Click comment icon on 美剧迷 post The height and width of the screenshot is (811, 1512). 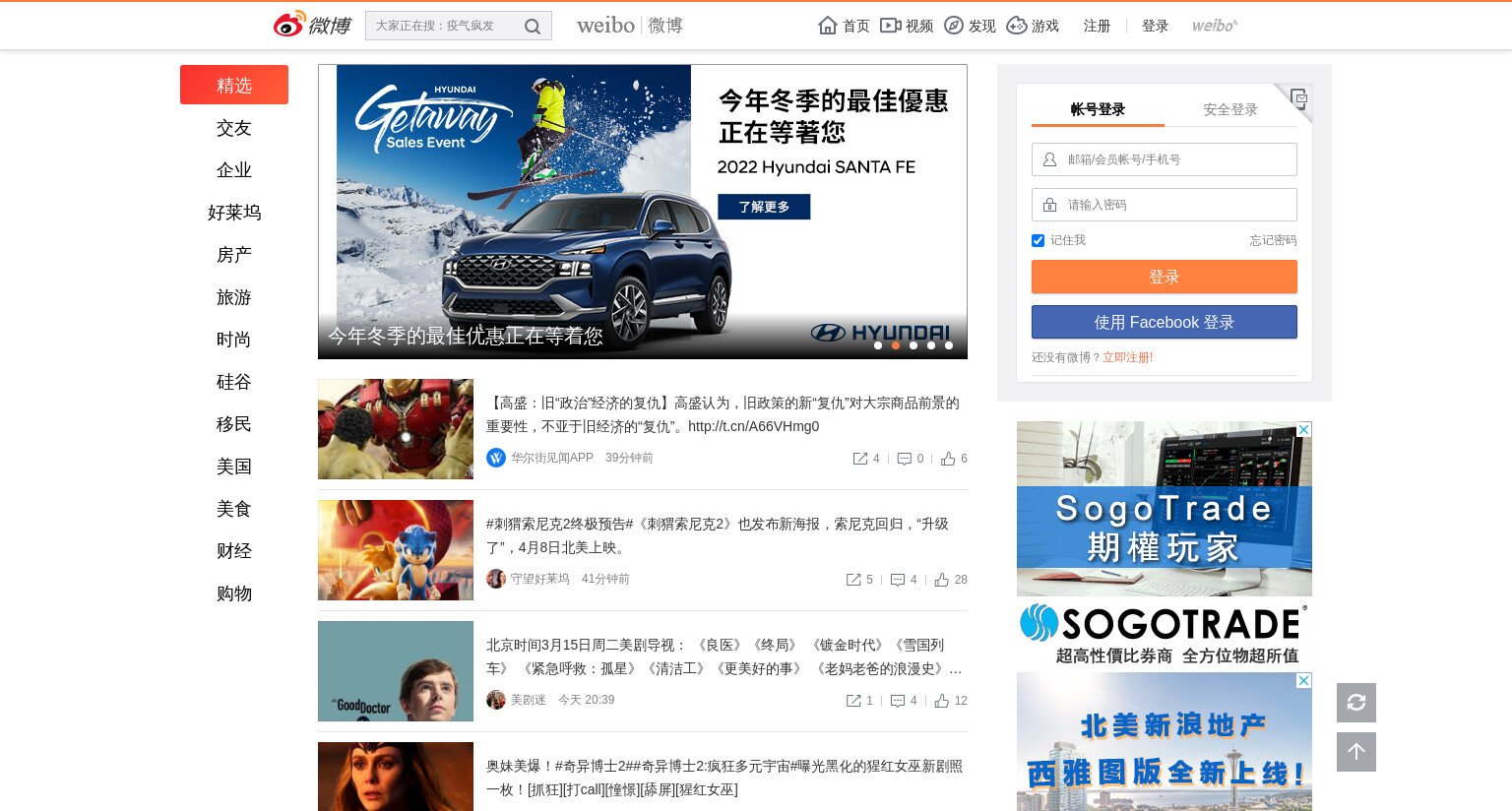coord(898,701)
